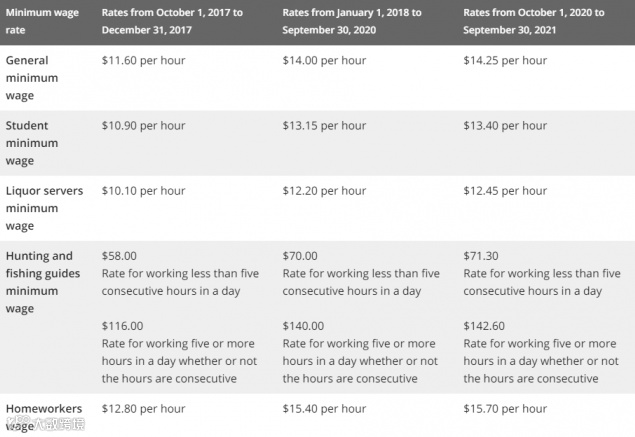Click the $140.00 hunting guide rate
The height and width of the screenshot is (437, 635).
(x=303, y=326)
